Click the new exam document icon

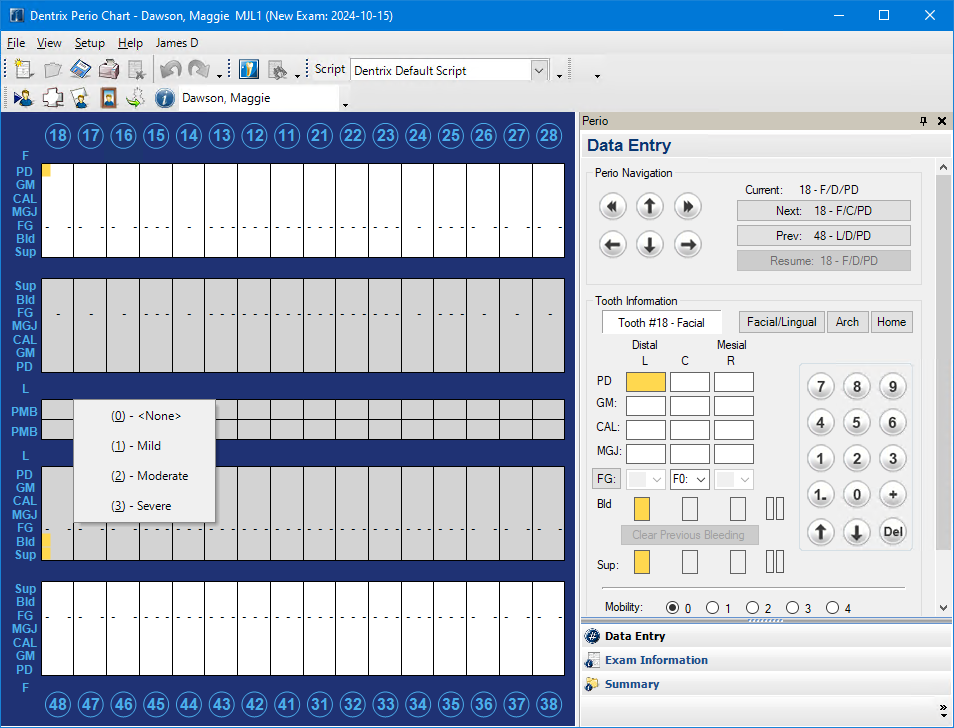click(x=24, y=70)
